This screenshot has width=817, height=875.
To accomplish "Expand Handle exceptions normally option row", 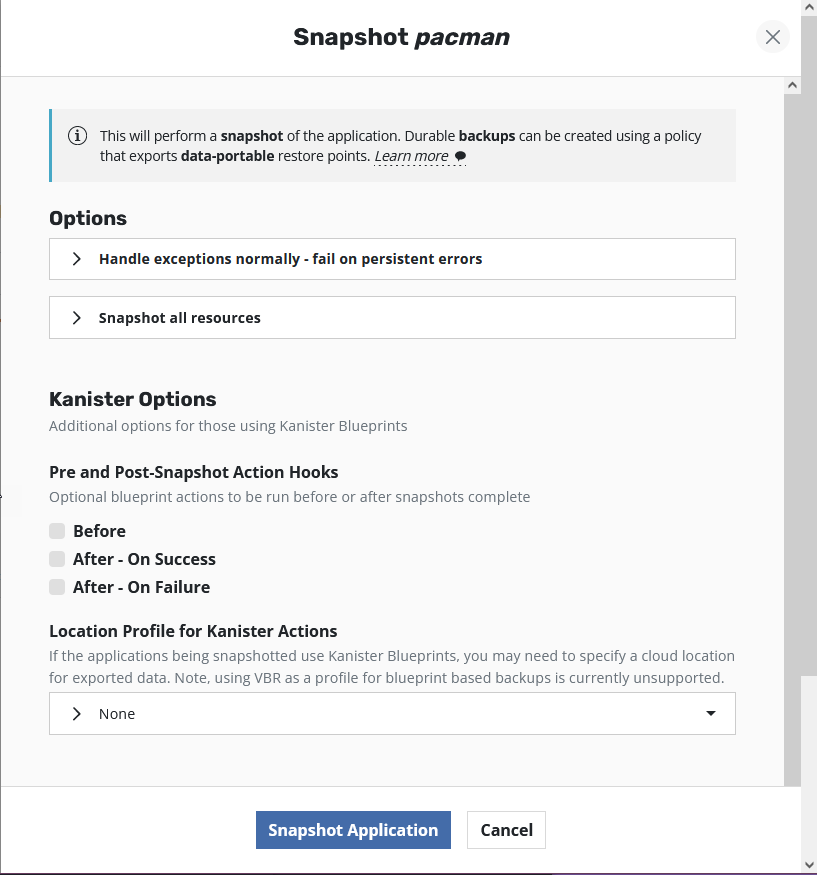I will [290, 259].
